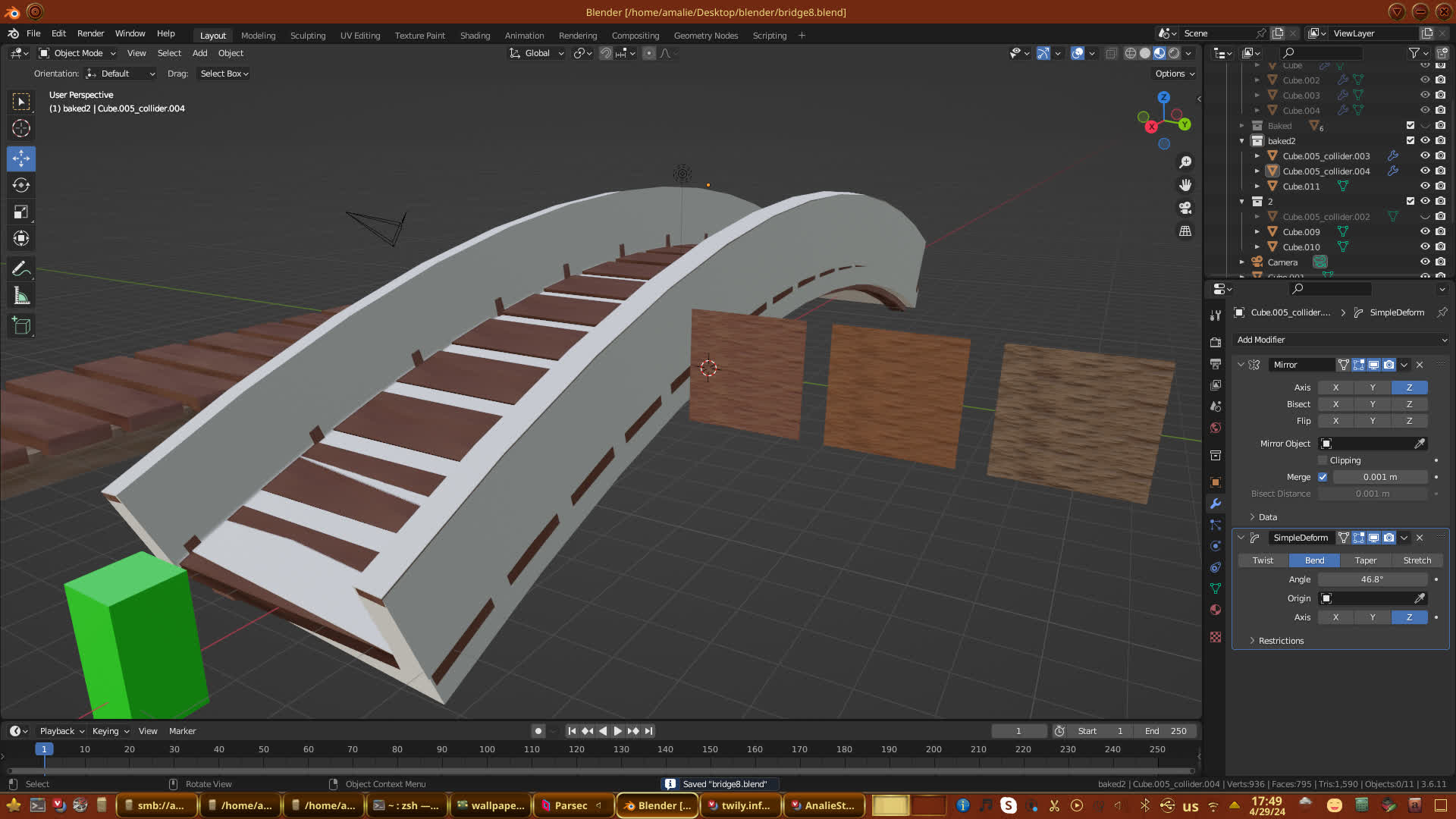Click the Cursor tool
Image resolution: width=1456 pixels, height=819 pixels.
21,128
